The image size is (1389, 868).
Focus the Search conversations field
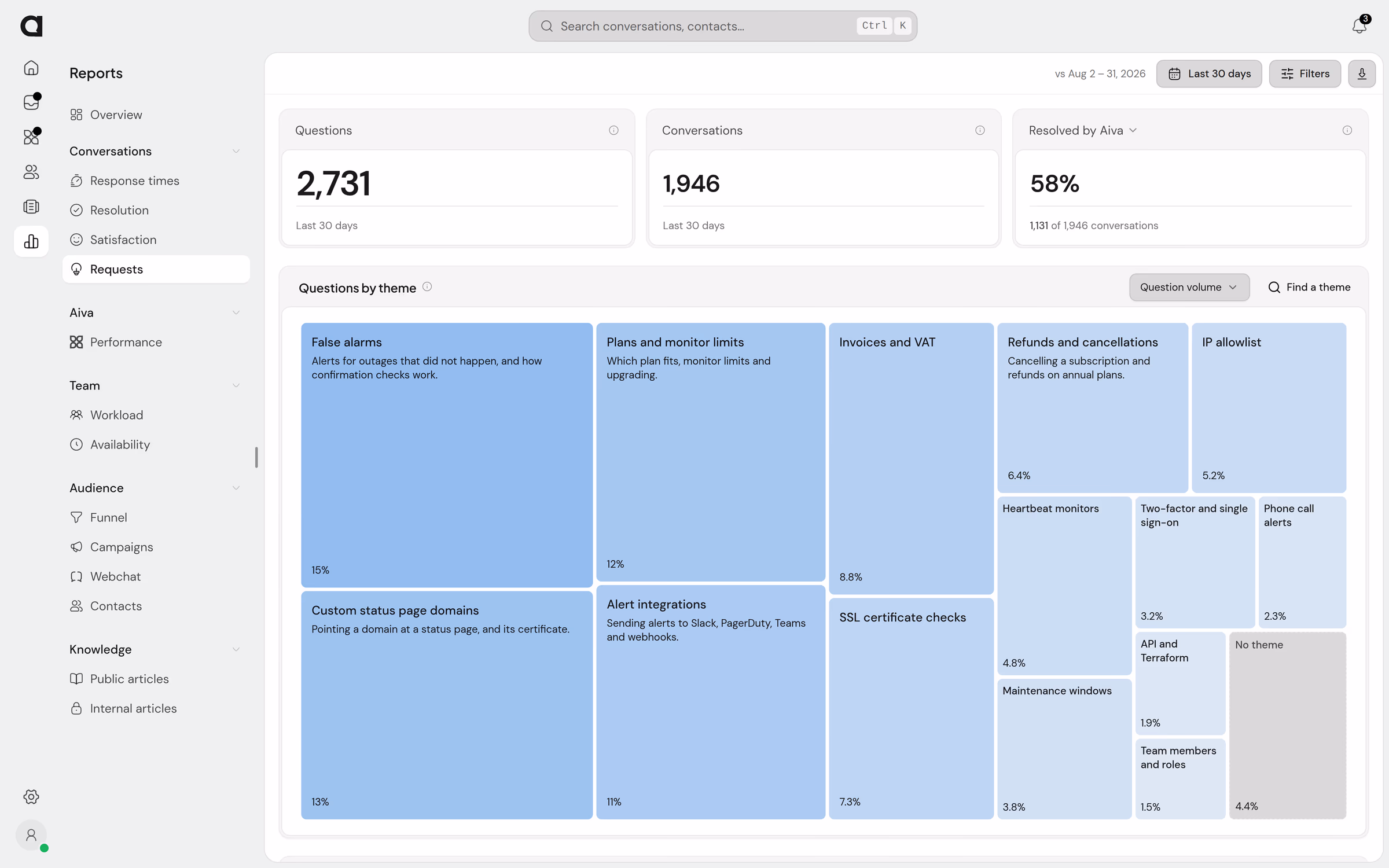click(x=723, y=26)
